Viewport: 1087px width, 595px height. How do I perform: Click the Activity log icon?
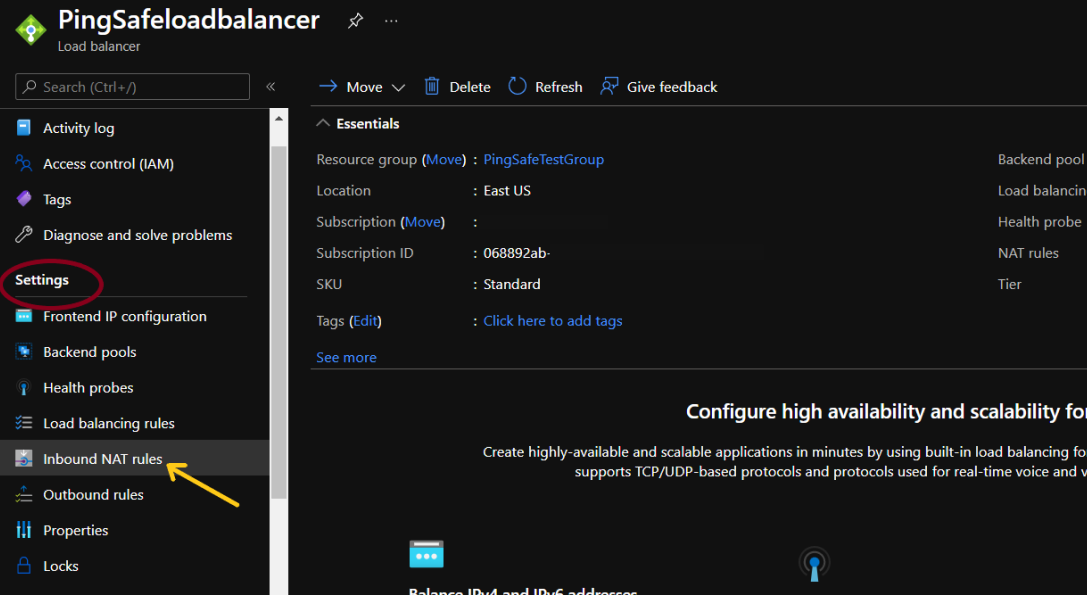point(24,128)
